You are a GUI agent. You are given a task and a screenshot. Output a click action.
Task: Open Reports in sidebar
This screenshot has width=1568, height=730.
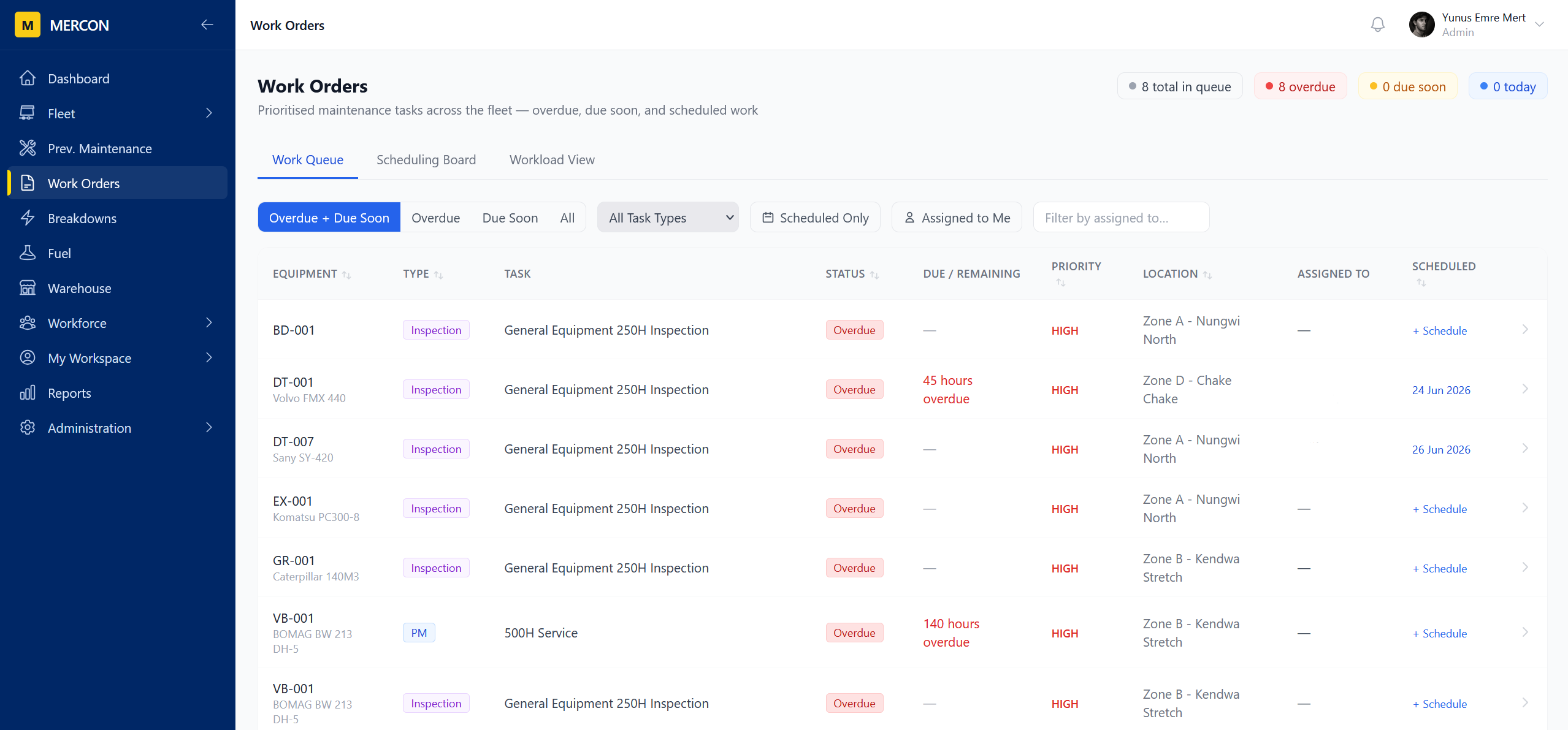tap(118, 393)
